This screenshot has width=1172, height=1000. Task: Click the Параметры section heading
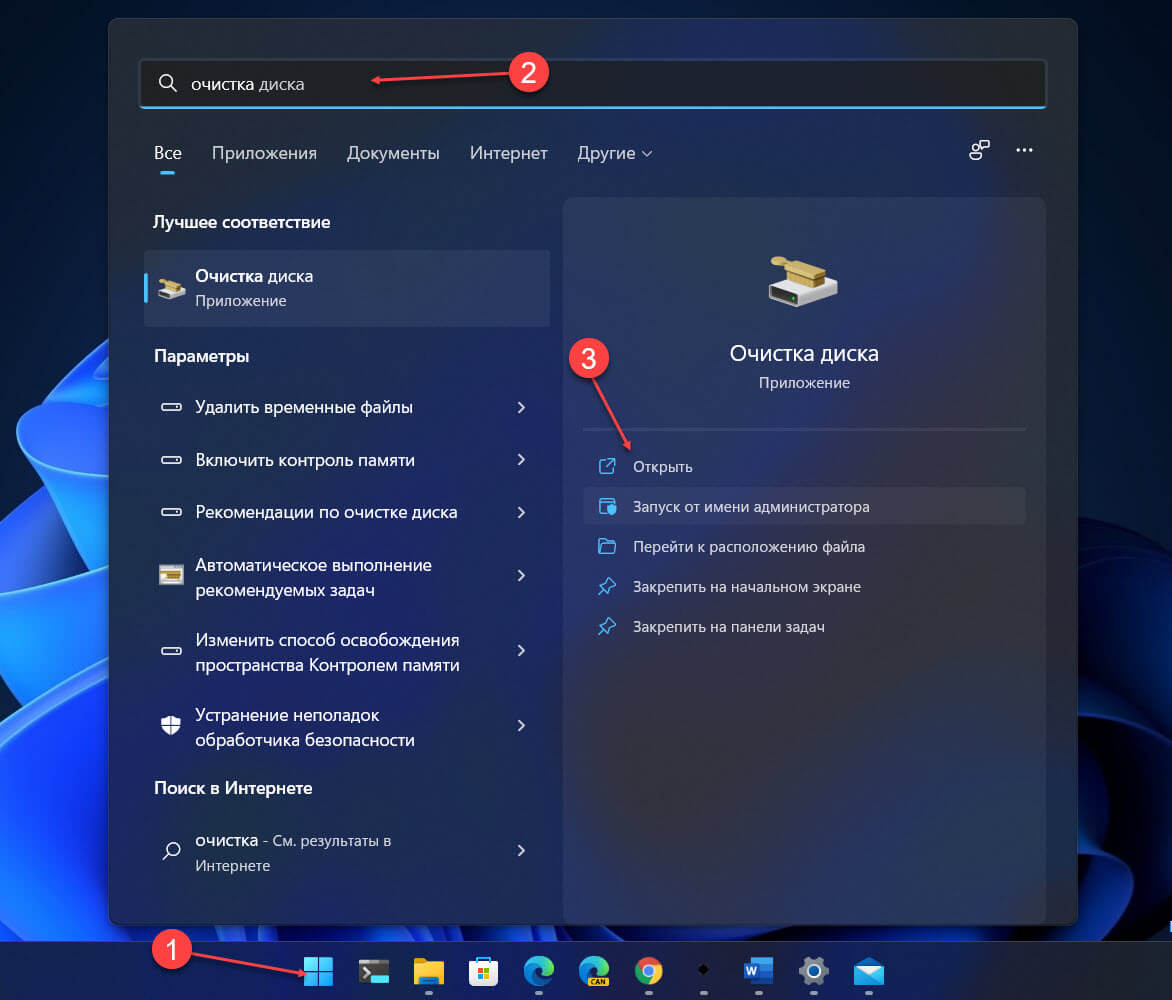[x=202, y=356]
